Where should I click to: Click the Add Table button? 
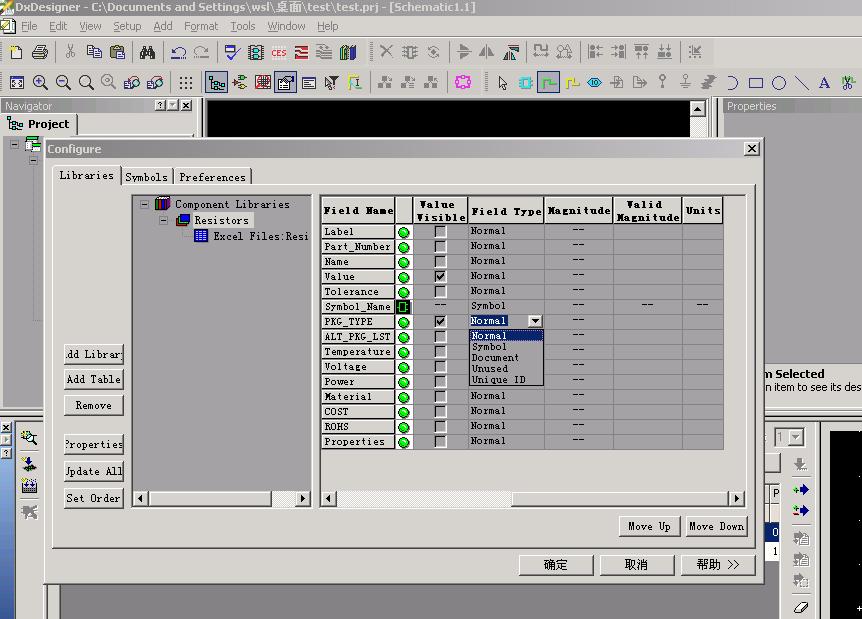[93, 379]
